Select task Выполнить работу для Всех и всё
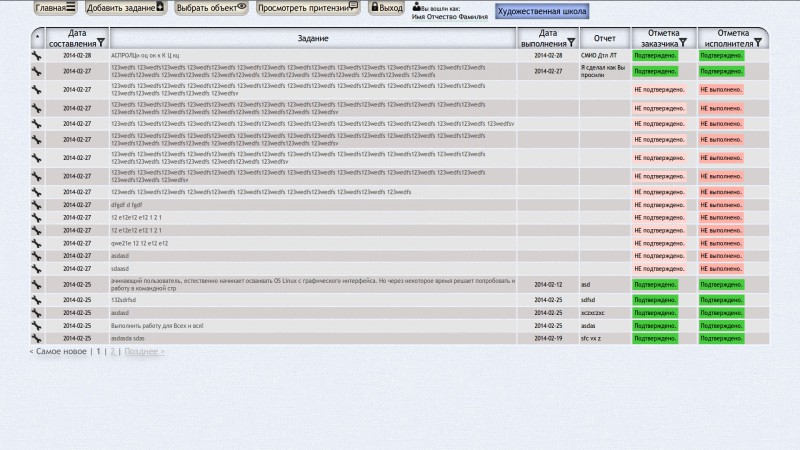Screen dimensions: 800x450 click(157, 326)
